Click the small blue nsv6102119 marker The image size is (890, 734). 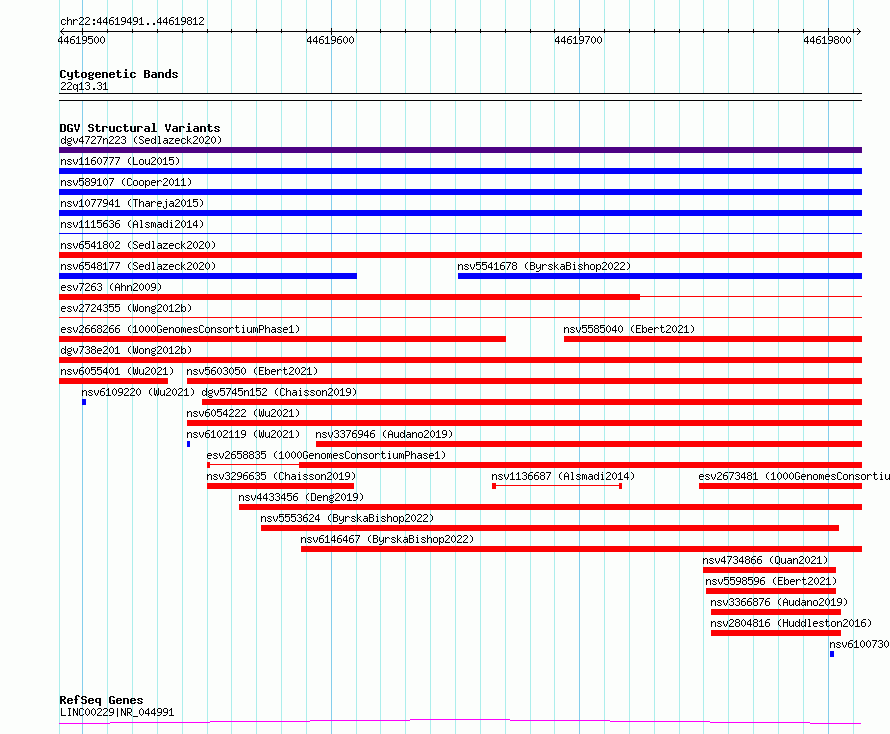coord(188,444)
